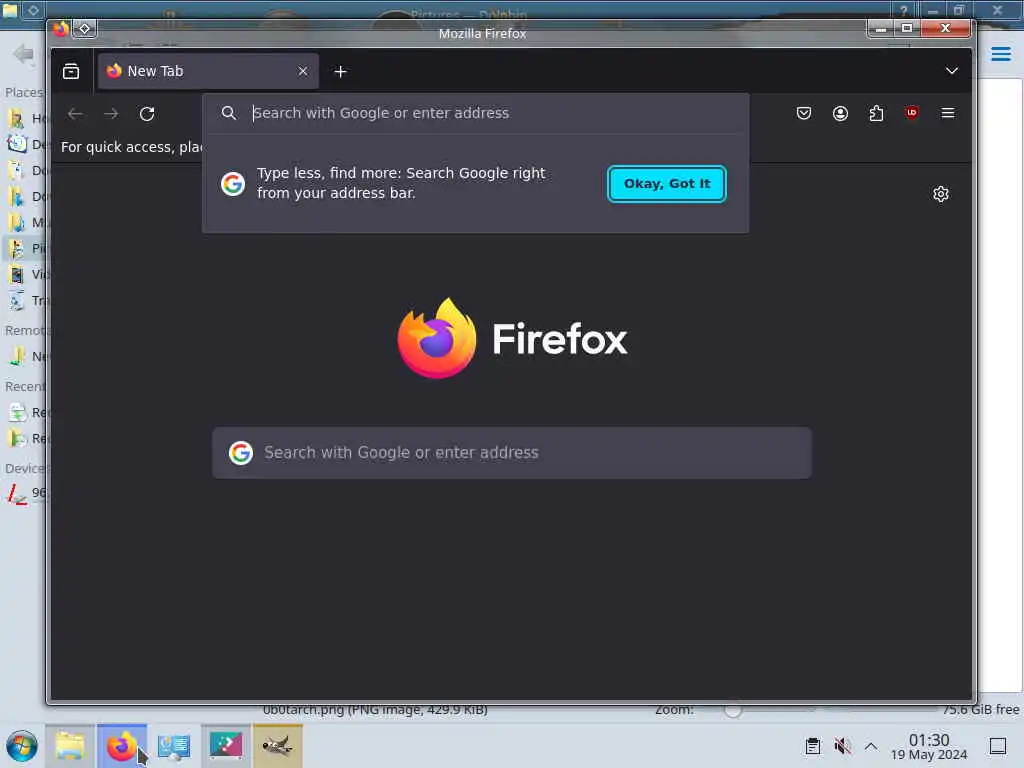Screen dimensions: 1024x768
Task: Select the New Tab tab
Action: point(208,71)
